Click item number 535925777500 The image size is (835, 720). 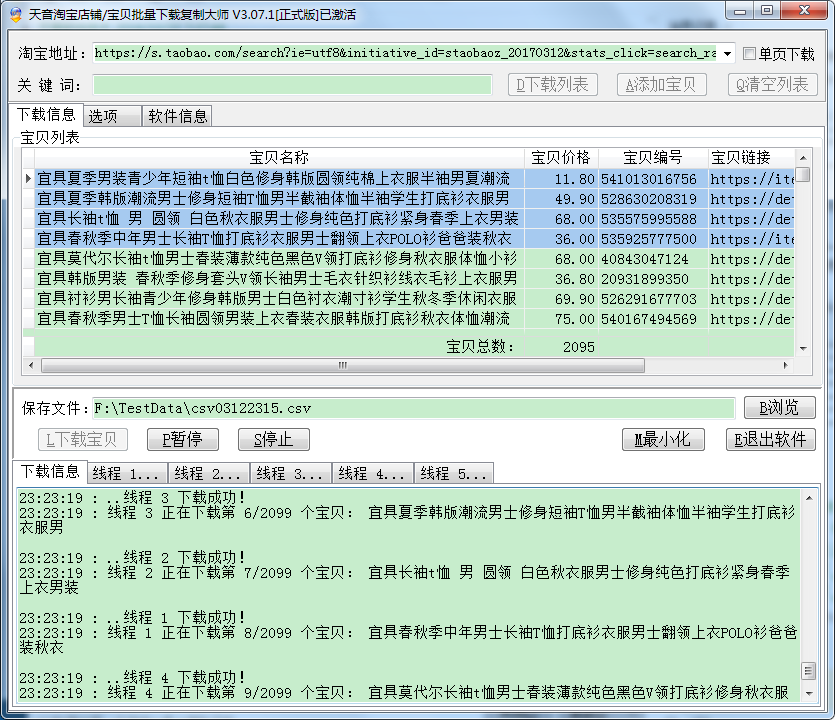pyautogui.click(x=649, y=239)
